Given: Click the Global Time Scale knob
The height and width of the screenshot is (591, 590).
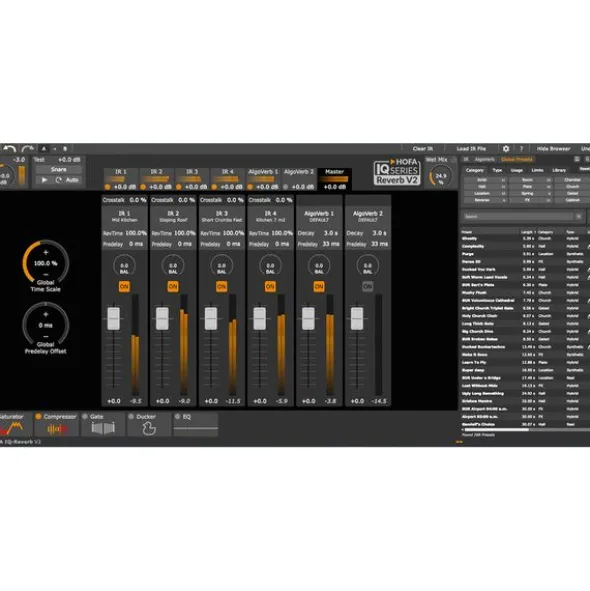Looking at the screenshot, I should [46, 262].
